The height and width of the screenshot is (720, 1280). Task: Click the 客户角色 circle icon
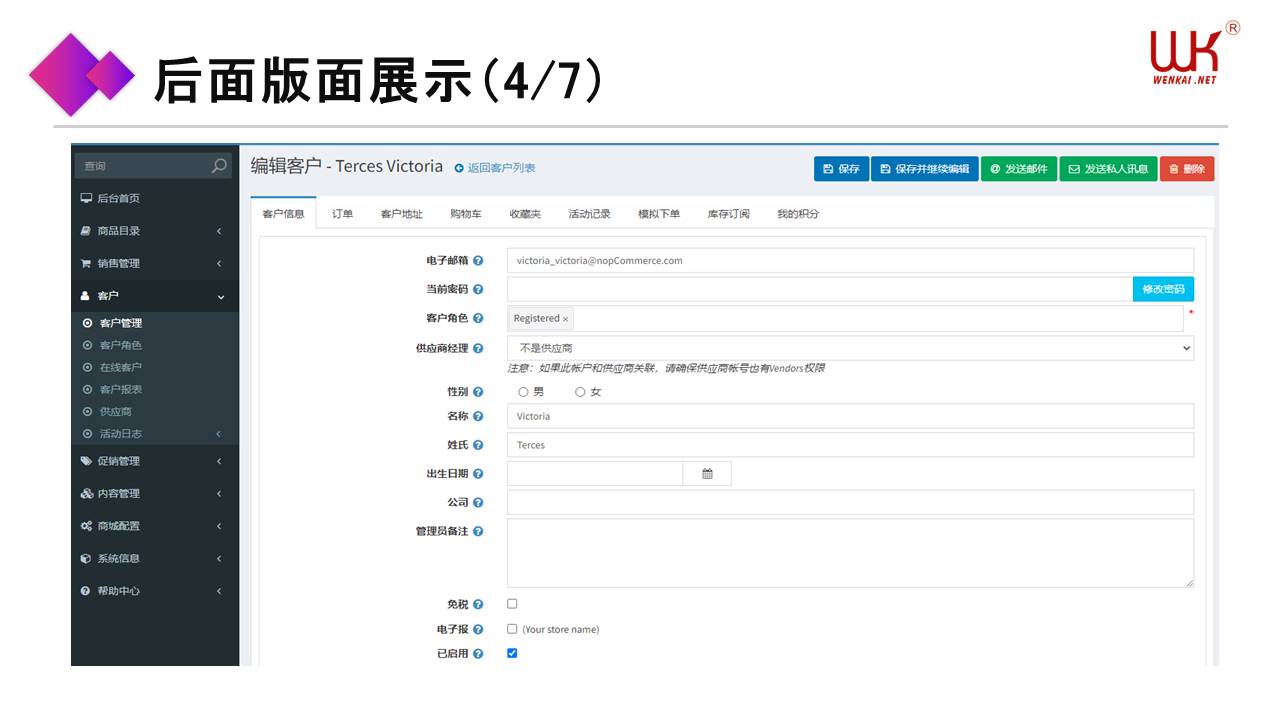(88, 345)
